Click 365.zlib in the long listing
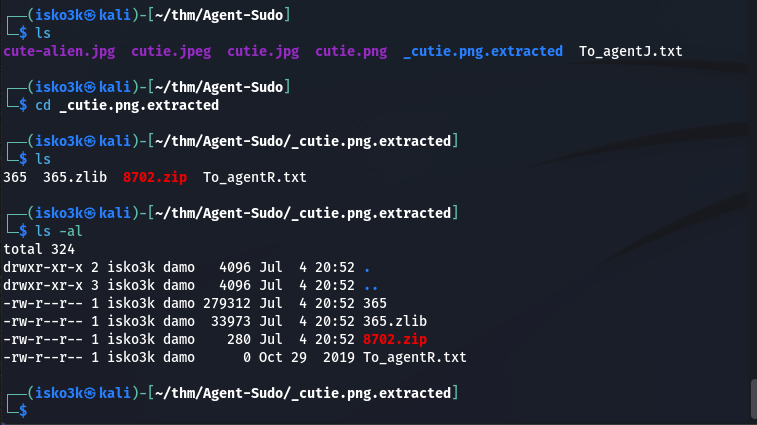Image resolution: width=757 pixels, height=425 pixels. (x=395, y=321)
